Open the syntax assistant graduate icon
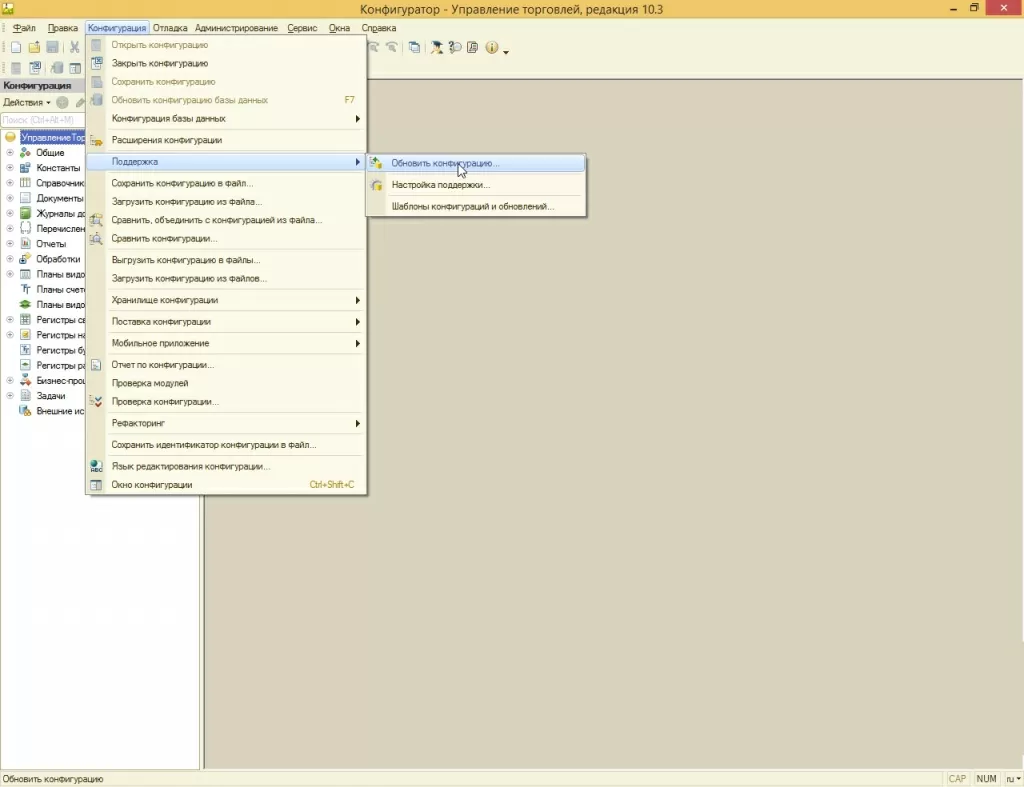The width and height of the screenshot is (1024, 787). tap(436, 47)
